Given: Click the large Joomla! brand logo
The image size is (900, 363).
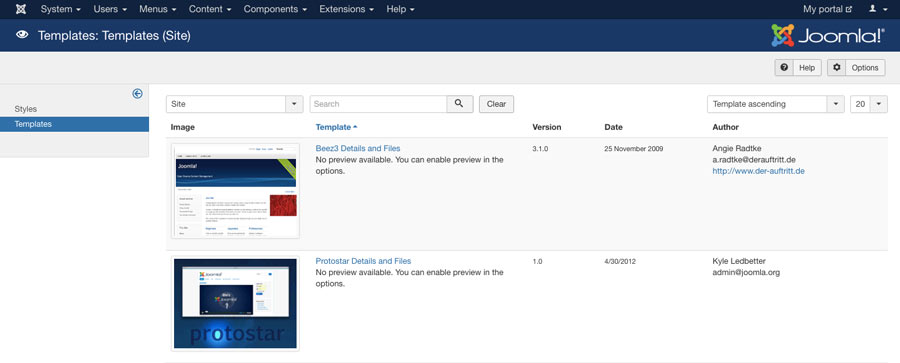Looking at the screenshot, I should point(828,36).
